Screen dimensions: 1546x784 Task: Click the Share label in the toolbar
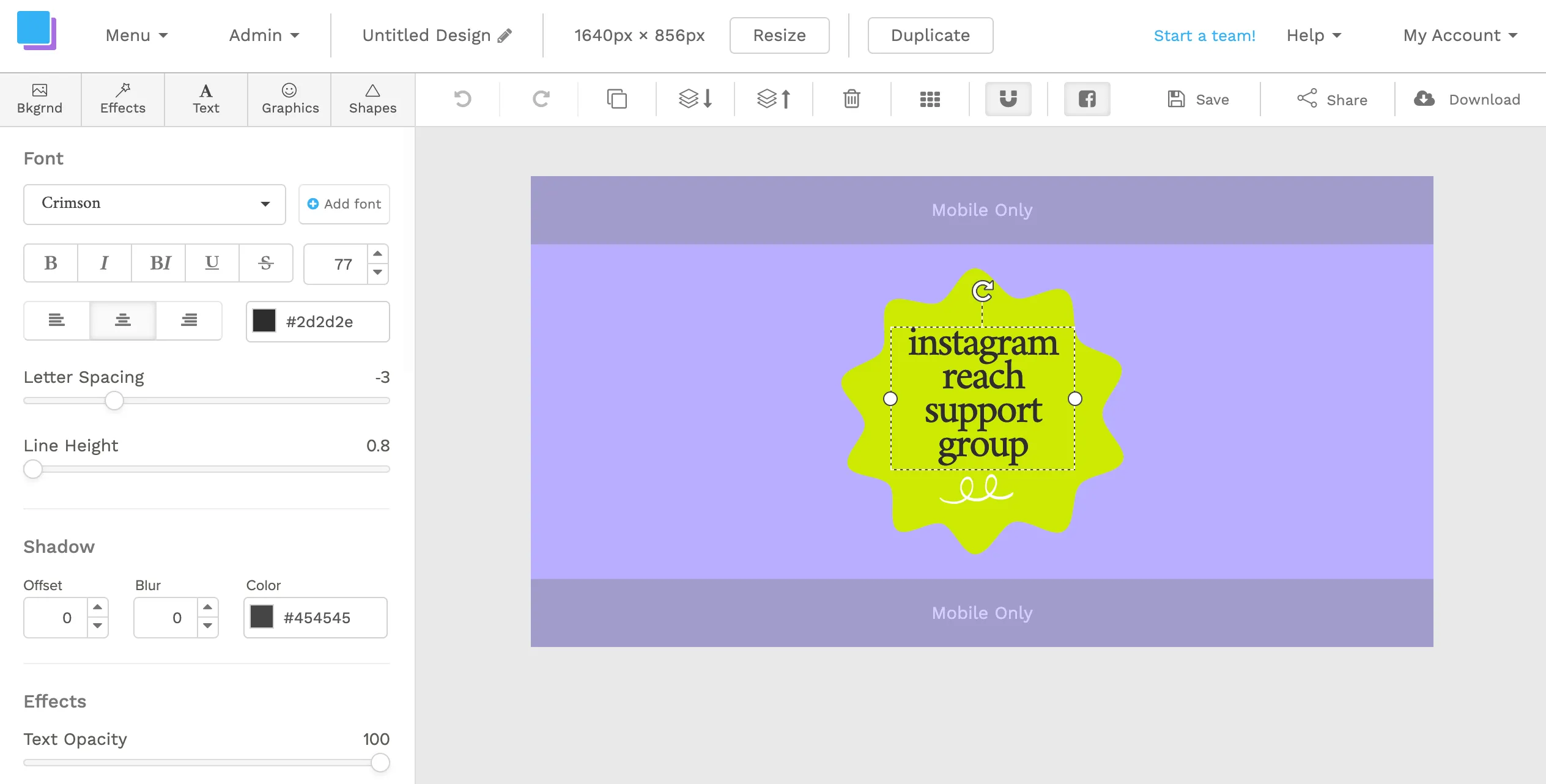click(1347, 100)
